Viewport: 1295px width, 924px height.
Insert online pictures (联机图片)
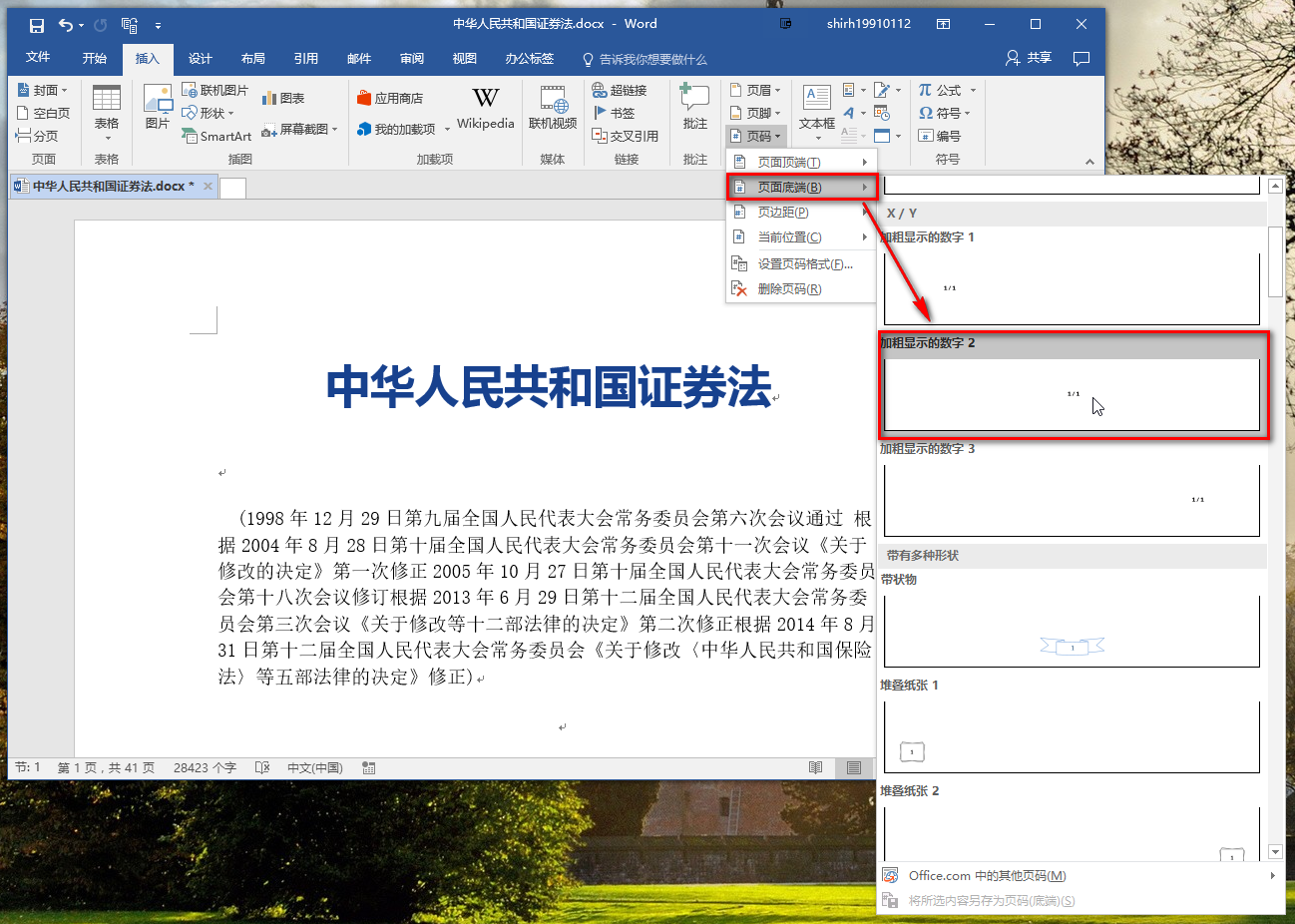pyautogui.click(x=215, y=90)
